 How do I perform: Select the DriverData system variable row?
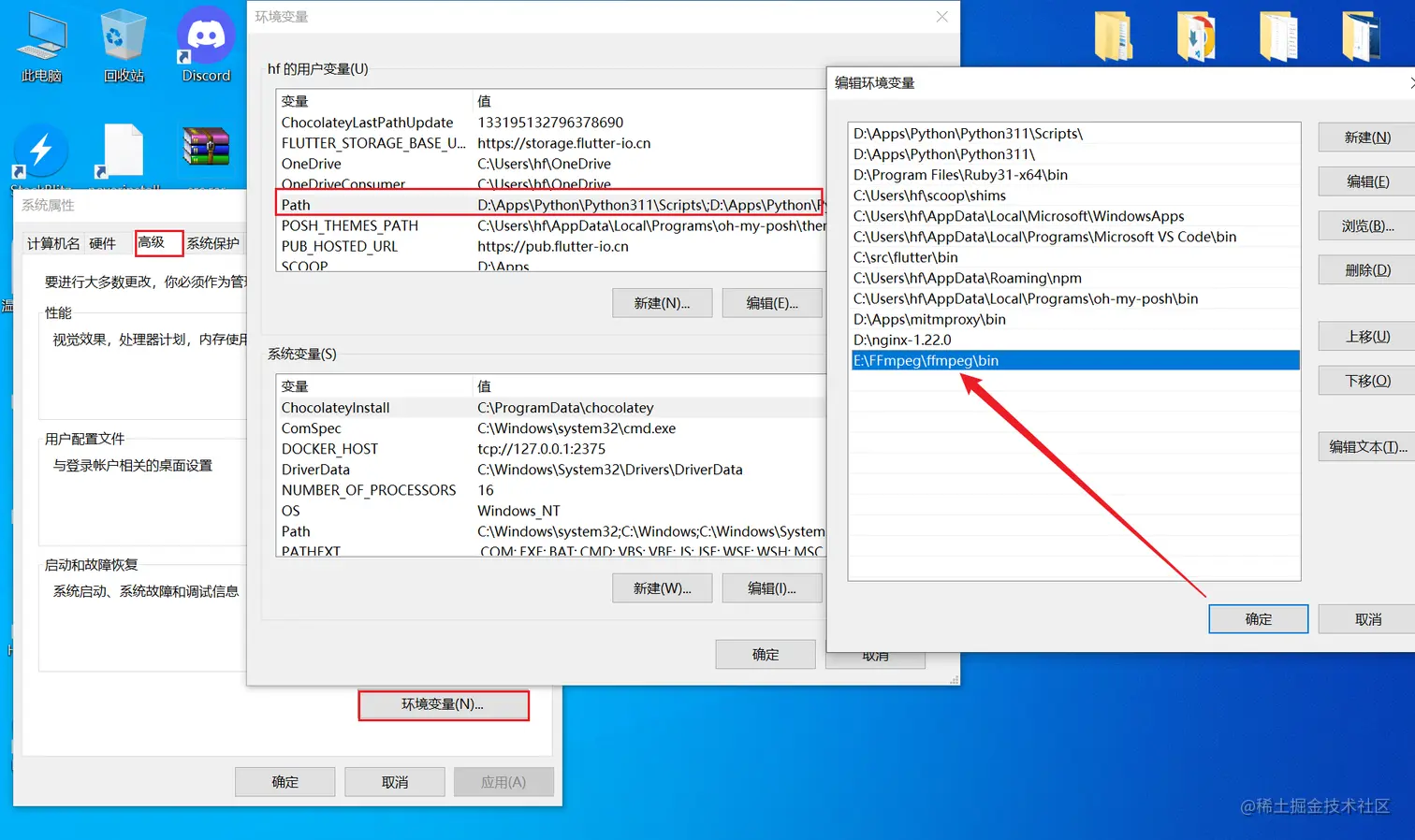point(550,470)
